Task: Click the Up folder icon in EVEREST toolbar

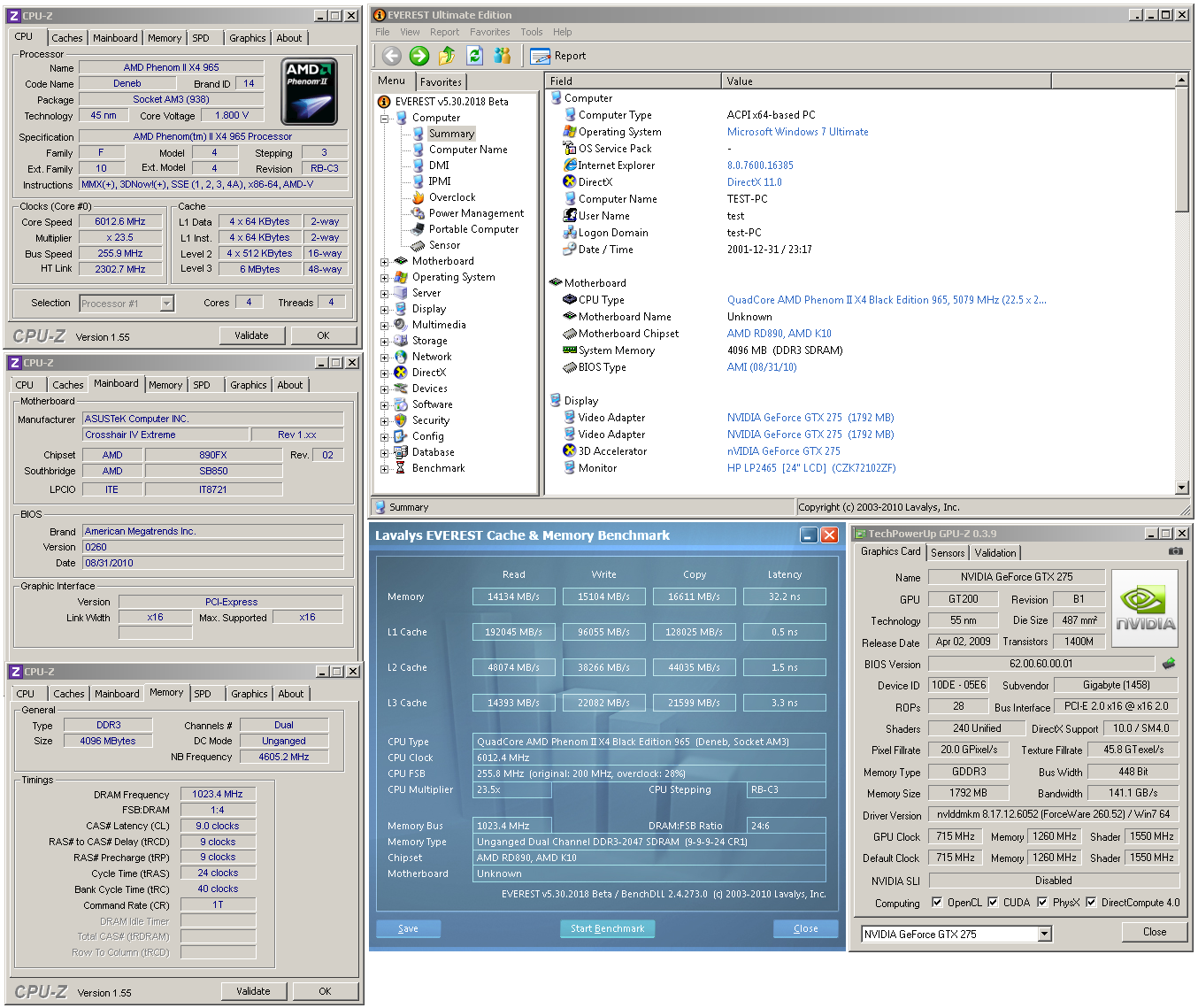Action: click(x=447, y=56)
